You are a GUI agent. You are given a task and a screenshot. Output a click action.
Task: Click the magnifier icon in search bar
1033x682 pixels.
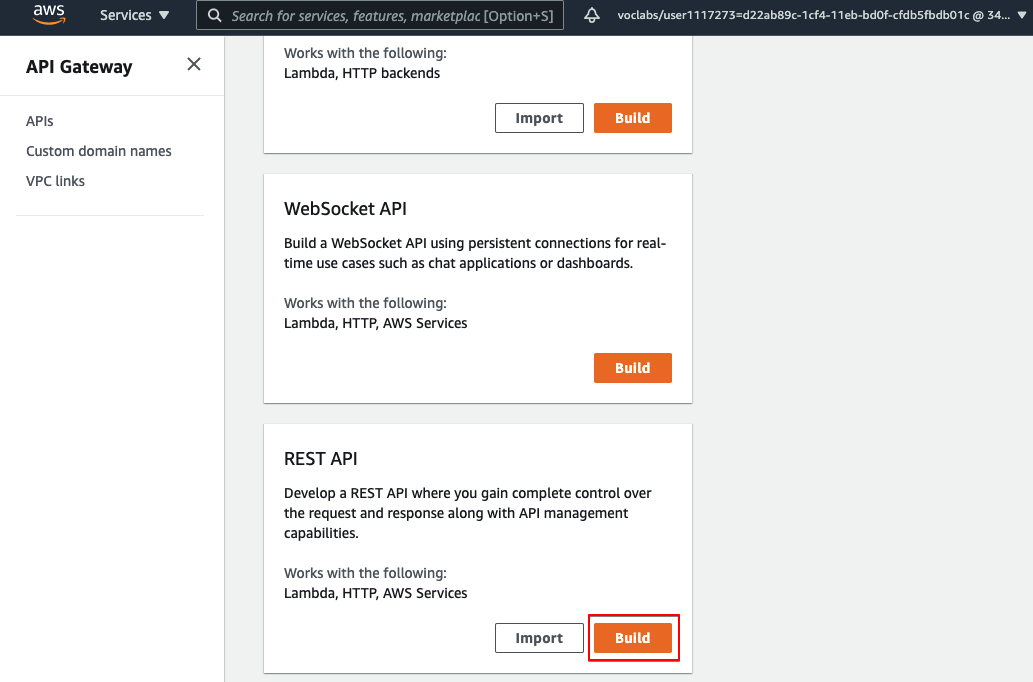tap(214, 16)
